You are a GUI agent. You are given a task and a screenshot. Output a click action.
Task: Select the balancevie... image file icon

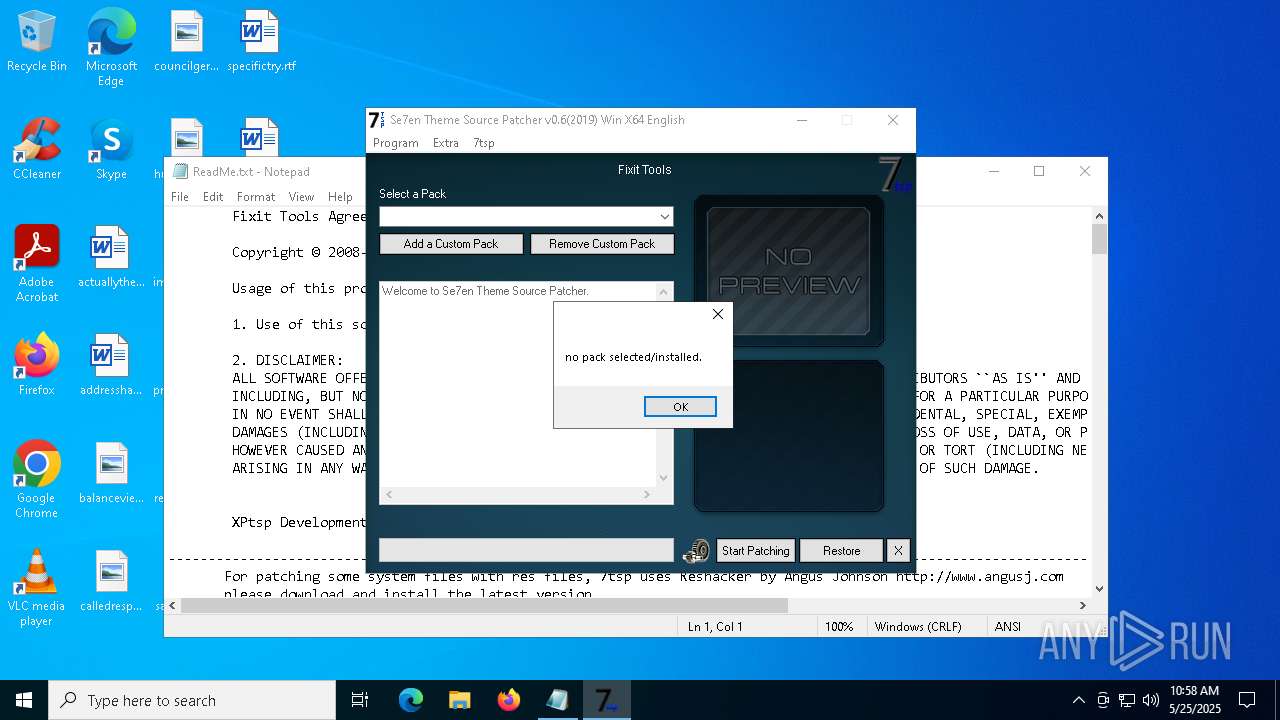click(111, 473)
